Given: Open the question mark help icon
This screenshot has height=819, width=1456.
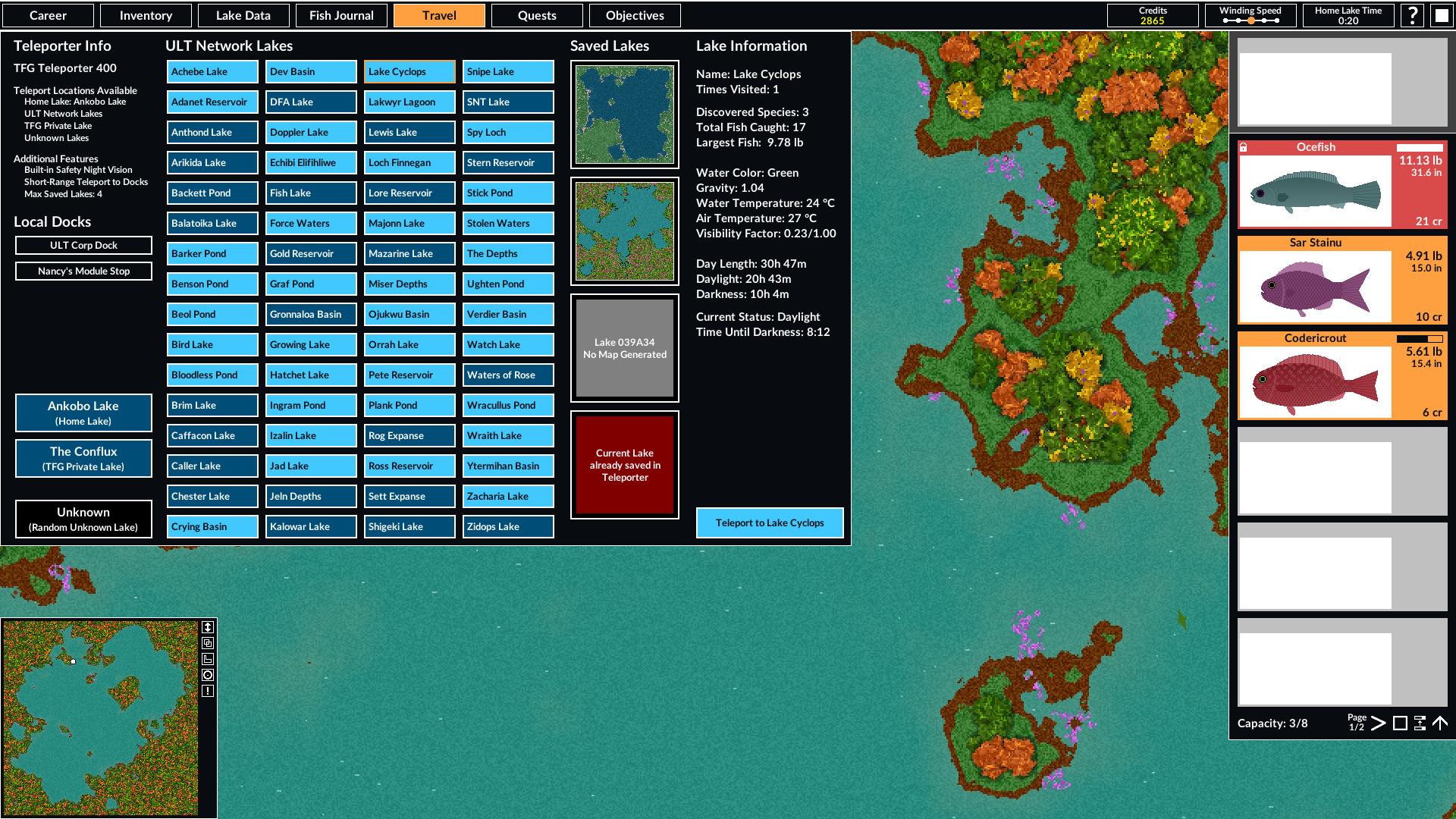Looking at the screenshot, I should click(1412, 15).
